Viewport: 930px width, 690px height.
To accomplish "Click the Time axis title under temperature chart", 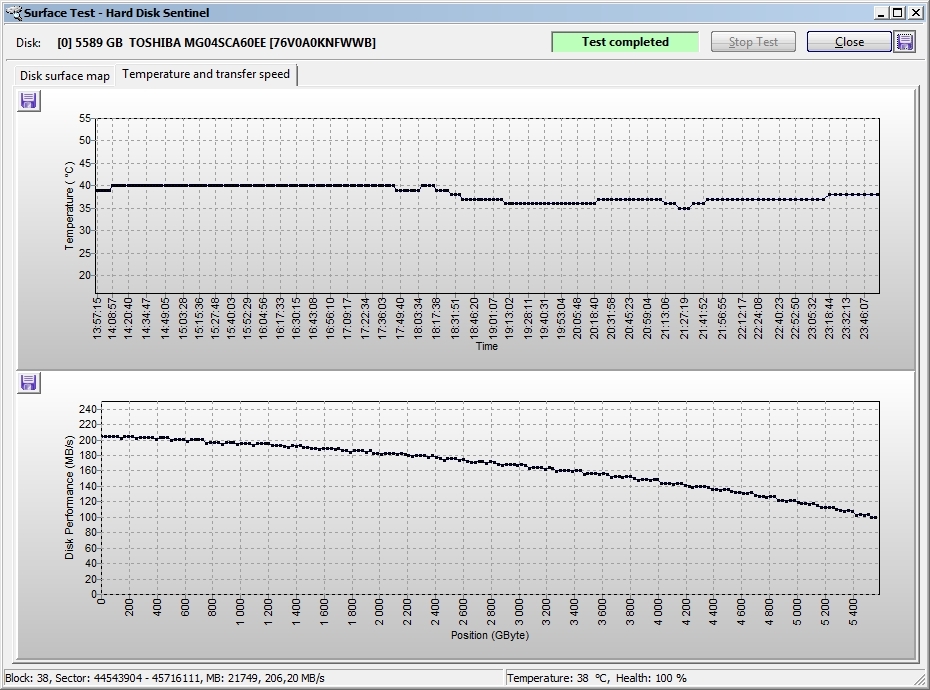I will tap(486, 347).
